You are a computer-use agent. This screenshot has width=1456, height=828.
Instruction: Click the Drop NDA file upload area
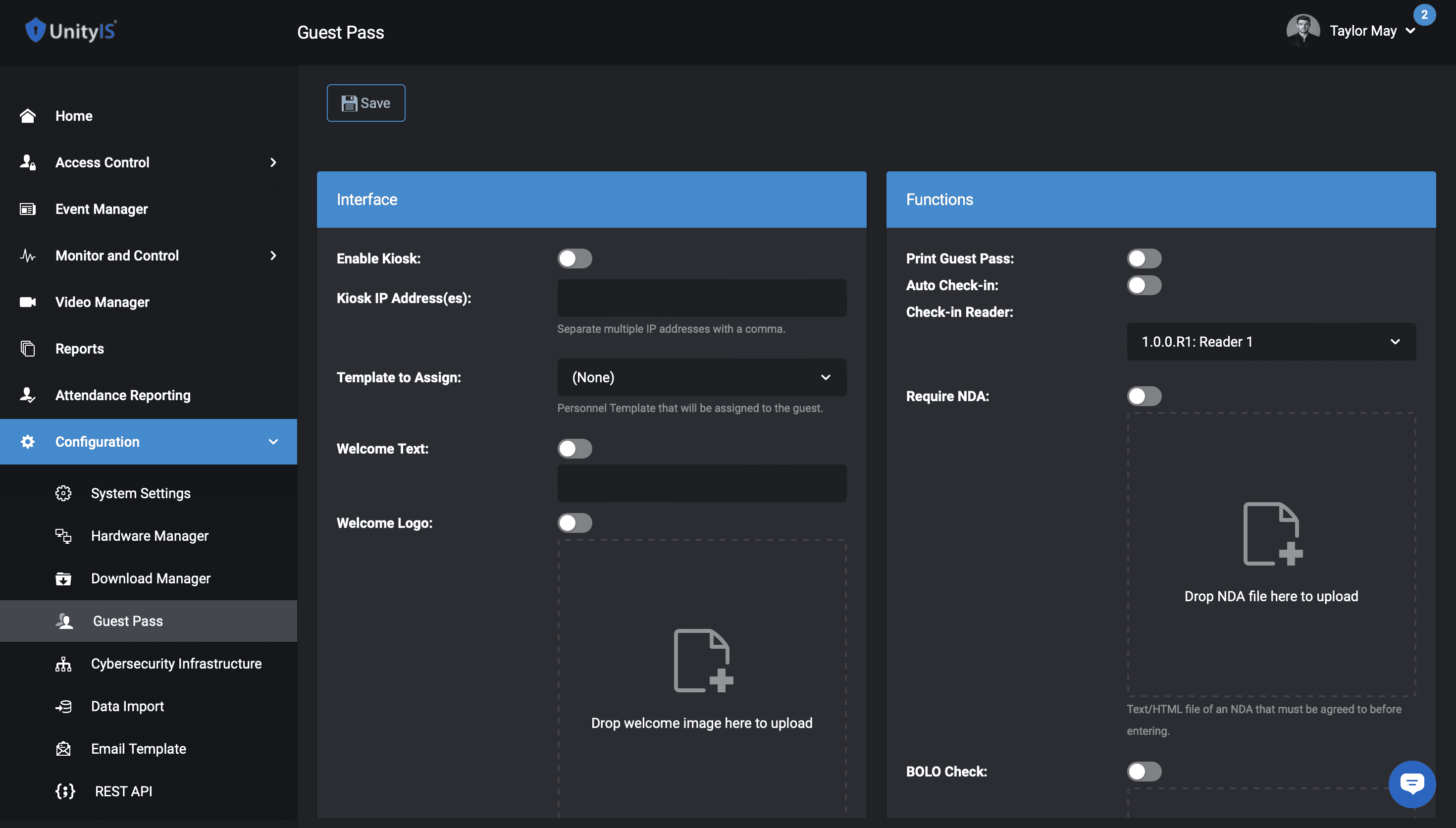click(x=1271, y=555)
